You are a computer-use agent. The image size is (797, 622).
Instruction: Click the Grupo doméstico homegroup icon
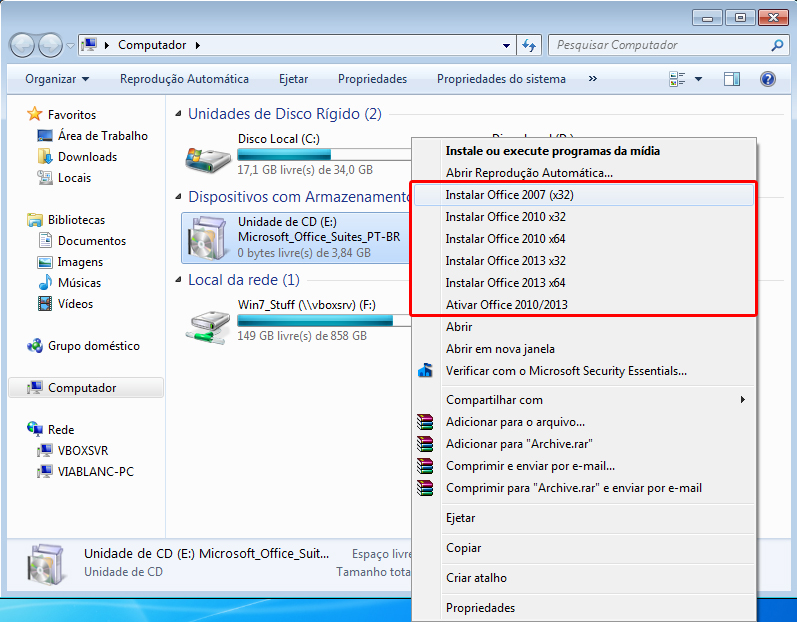[x=35, y=346]
